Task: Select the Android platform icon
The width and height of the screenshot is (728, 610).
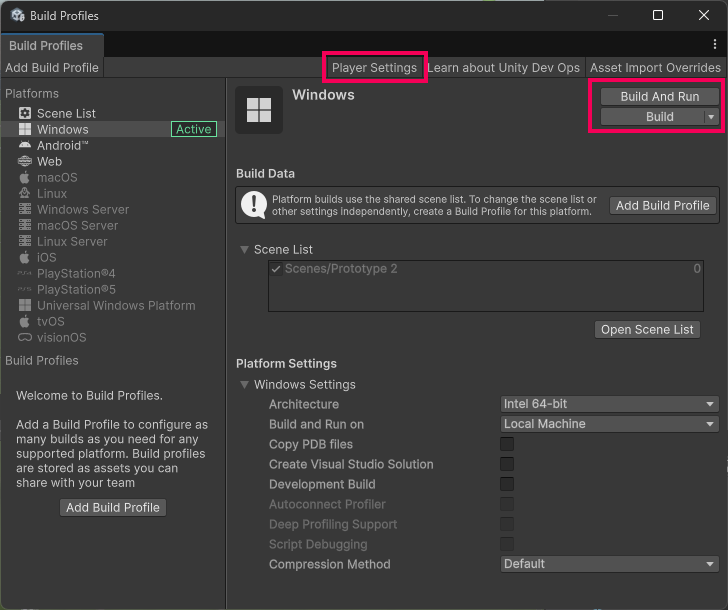Action: coord(25,146)
